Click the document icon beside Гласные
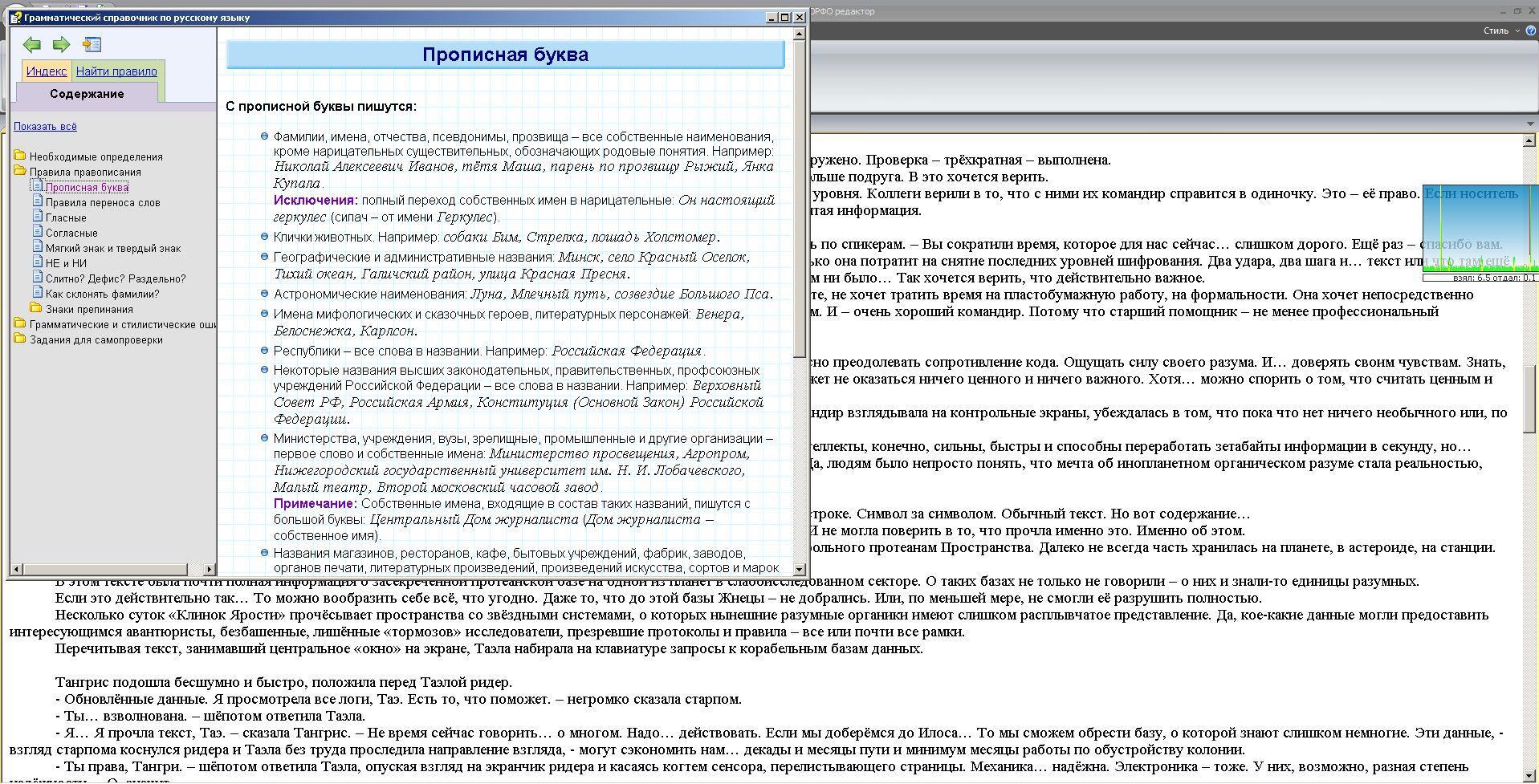 37,217
